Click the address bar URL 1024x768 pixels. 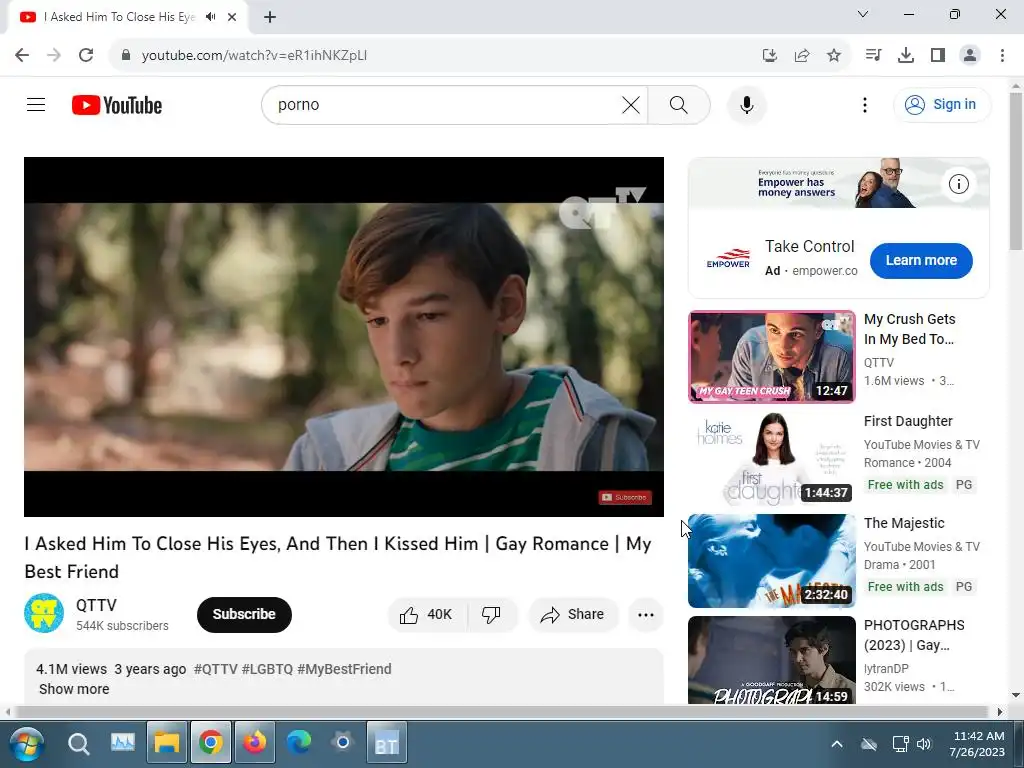pyautogui.click(x=254, y=56)
